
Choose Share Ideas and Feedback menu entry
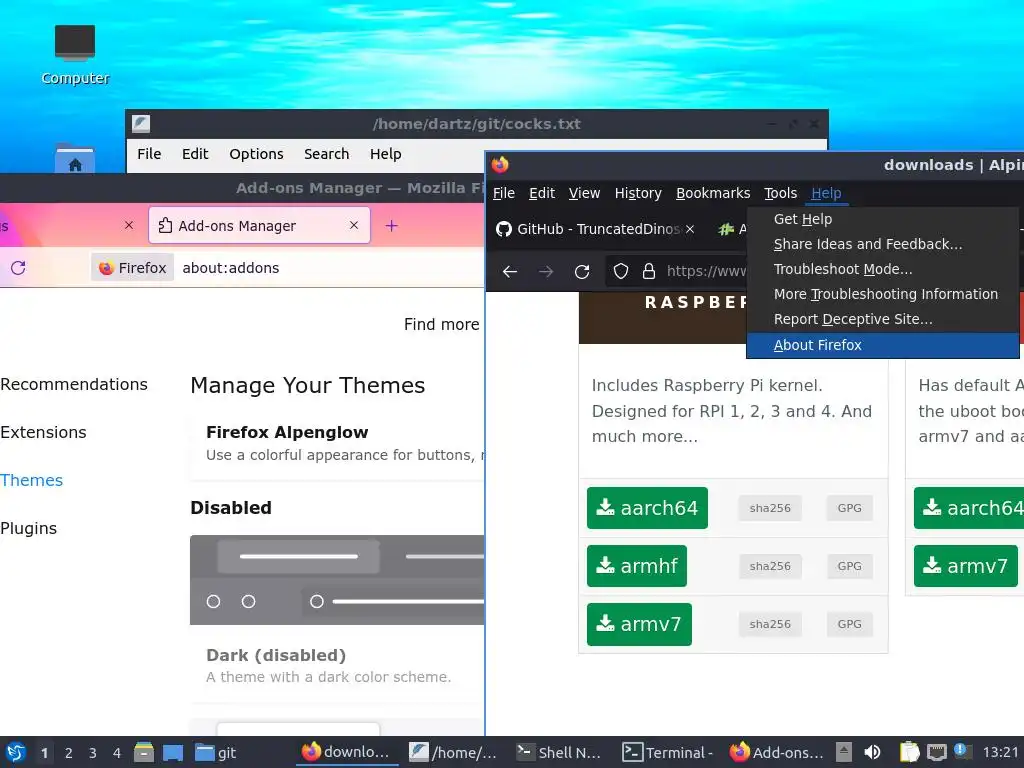coord(882,244)
